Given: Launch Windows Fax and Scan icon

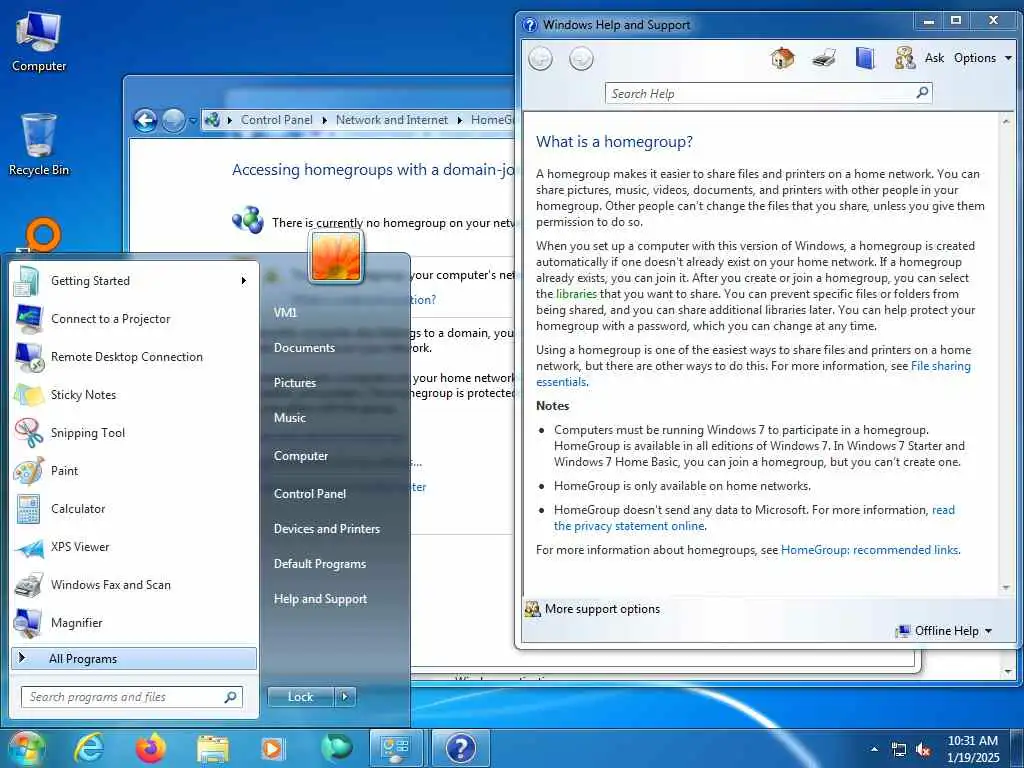Looking at the screenshot, I should [x=29, y=585].
